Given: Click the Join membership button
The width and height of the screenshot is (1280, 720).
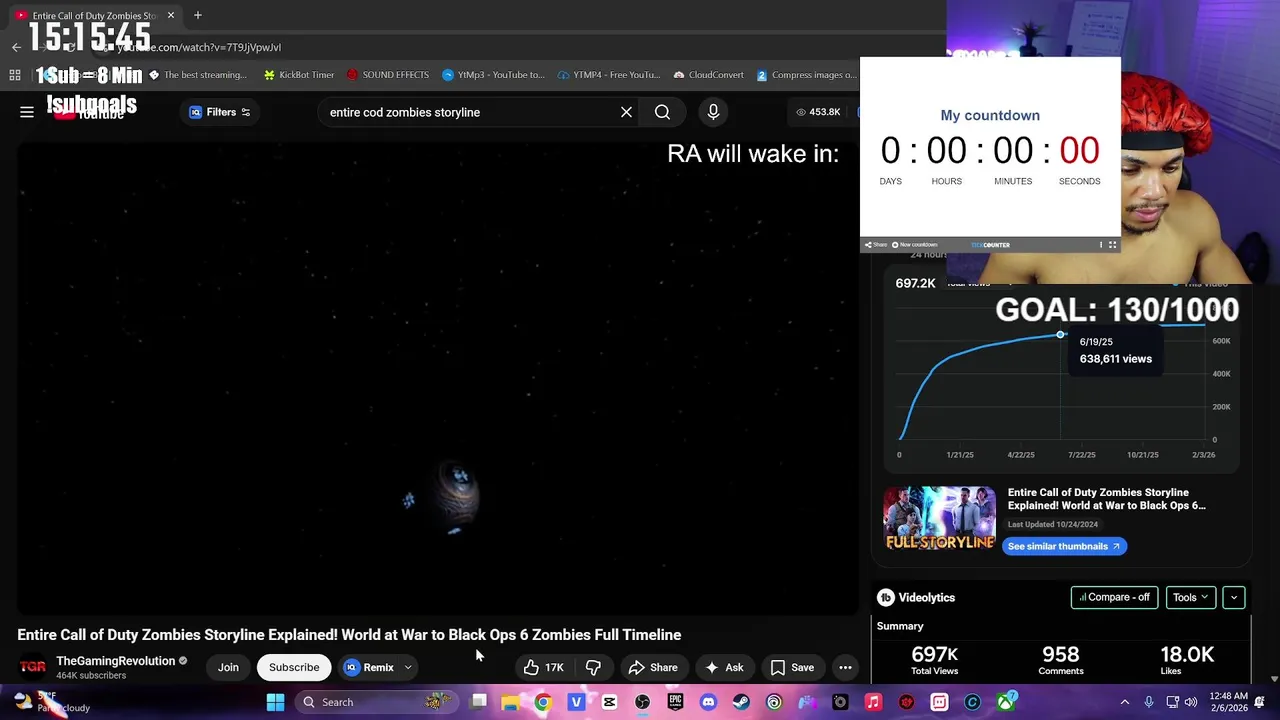Looking at the screenshot, I should coord(228,667).
